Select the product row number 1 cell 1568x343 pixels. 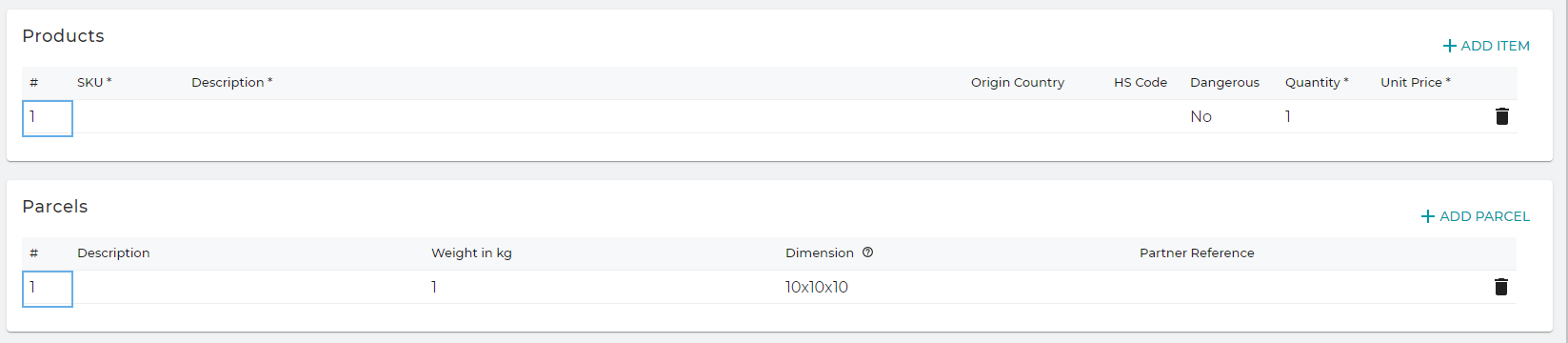tap(48, 119)
